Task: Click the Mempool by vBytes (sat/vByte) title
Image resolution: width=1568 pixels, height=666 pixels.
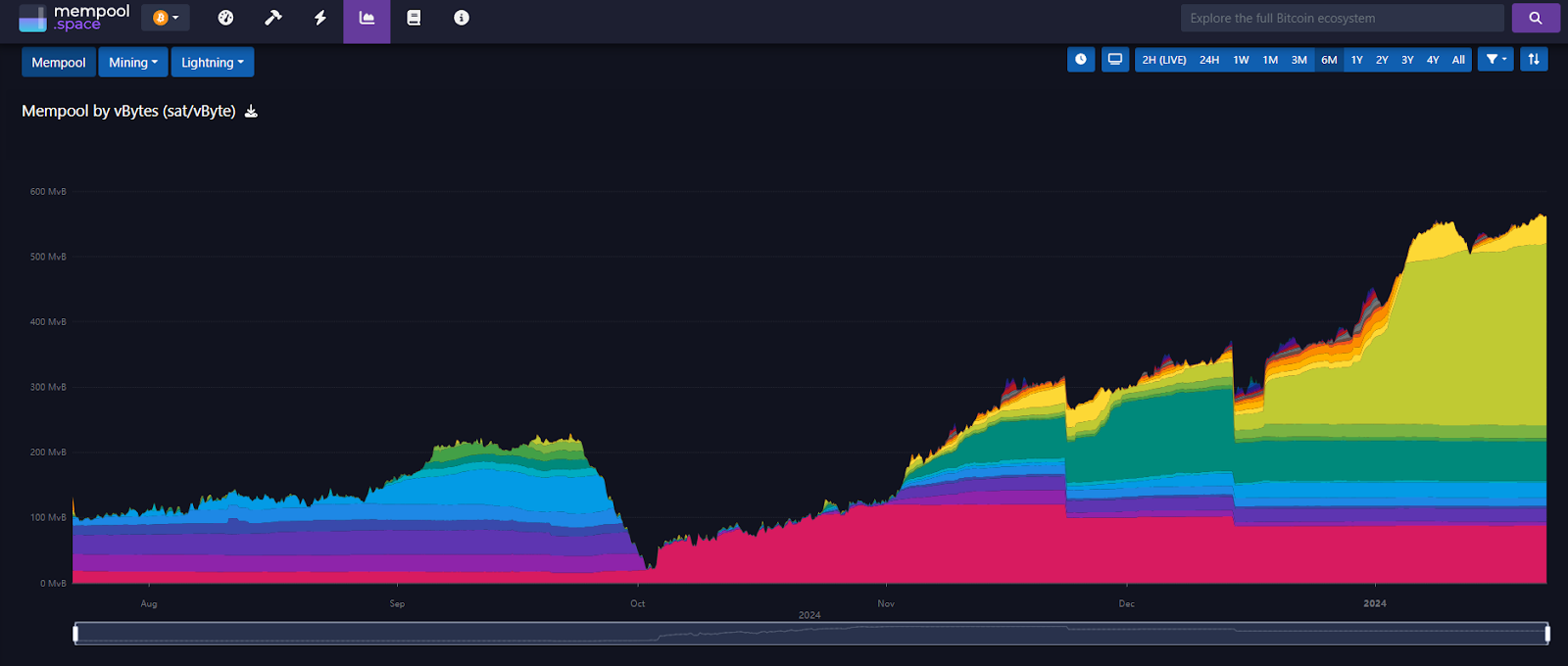Action: click(128, 112)
